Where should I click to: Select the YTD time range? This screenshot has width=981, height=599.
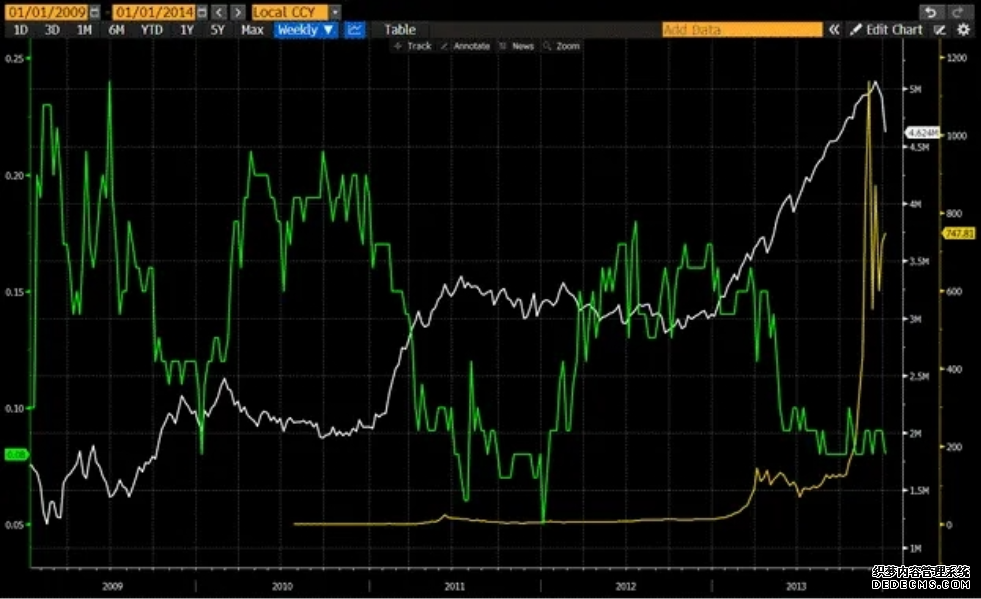tap(151, 29)
